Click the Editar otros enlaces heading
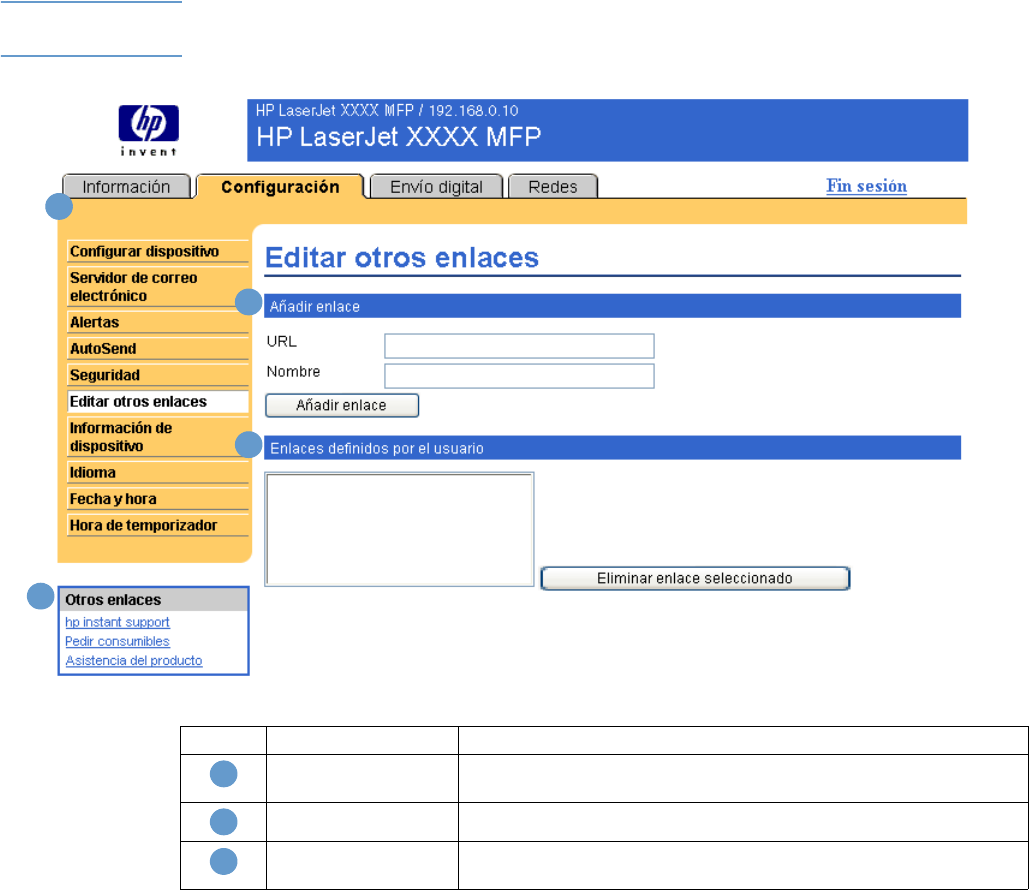Screen dimensions: 1029x890 point(402,257)
